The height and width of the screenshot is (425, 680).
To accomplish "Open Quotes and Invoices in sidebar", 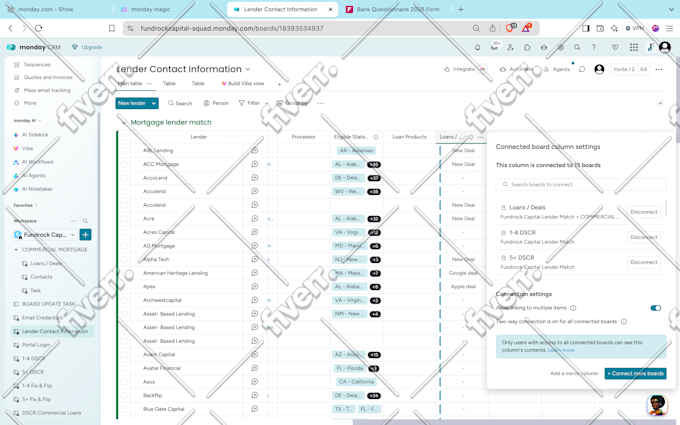I will click(x=48, y=77).
